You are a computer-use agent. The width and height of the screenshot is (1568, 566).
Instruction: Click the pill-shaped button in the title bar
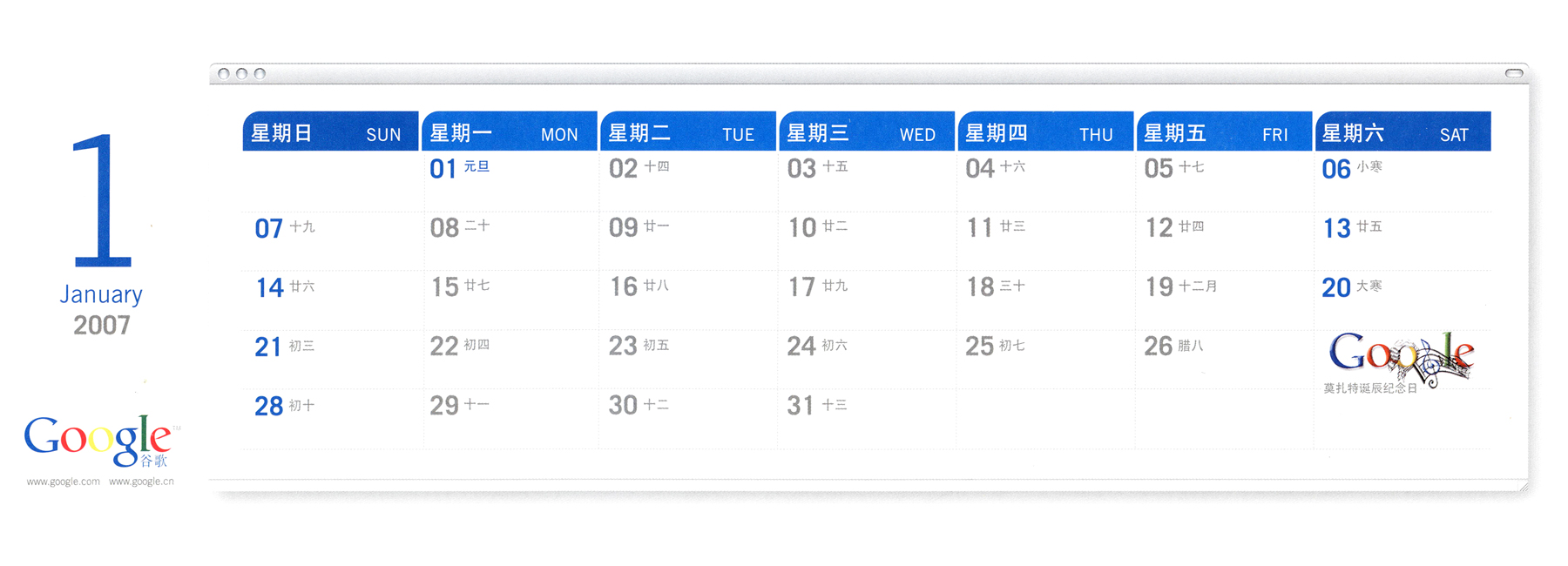point(1515,73)
